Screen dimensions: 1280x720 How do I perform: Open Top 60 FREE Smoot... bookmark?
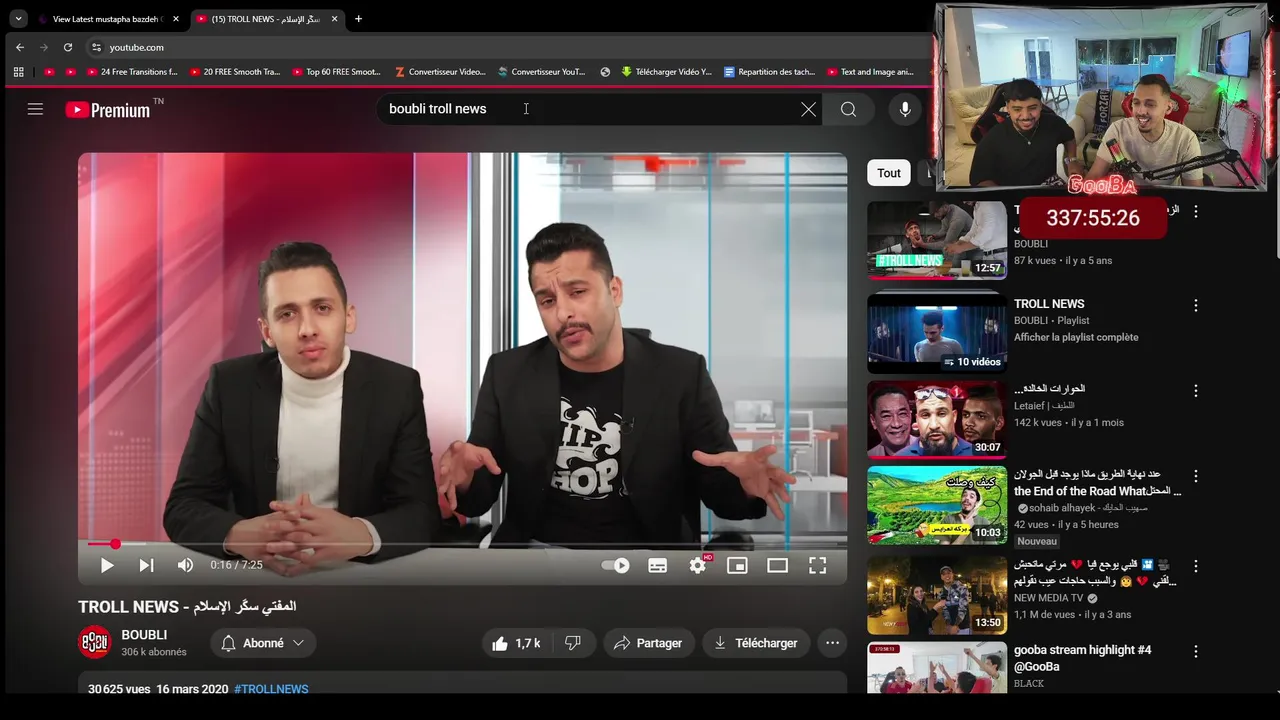click(x=336, y=72)
